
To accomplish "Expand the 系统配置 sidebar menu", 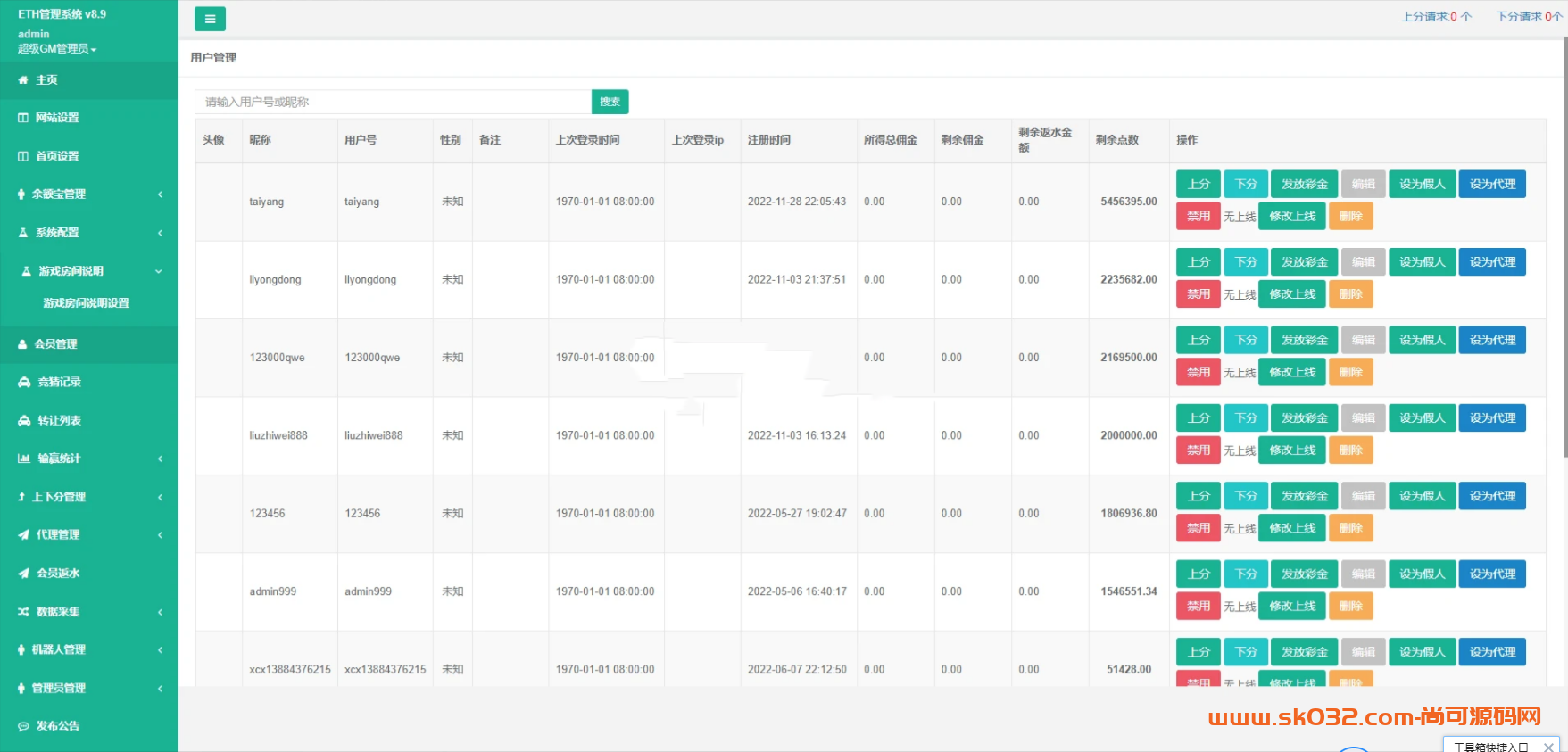I will pyautogui.click(x=89, y=233).
